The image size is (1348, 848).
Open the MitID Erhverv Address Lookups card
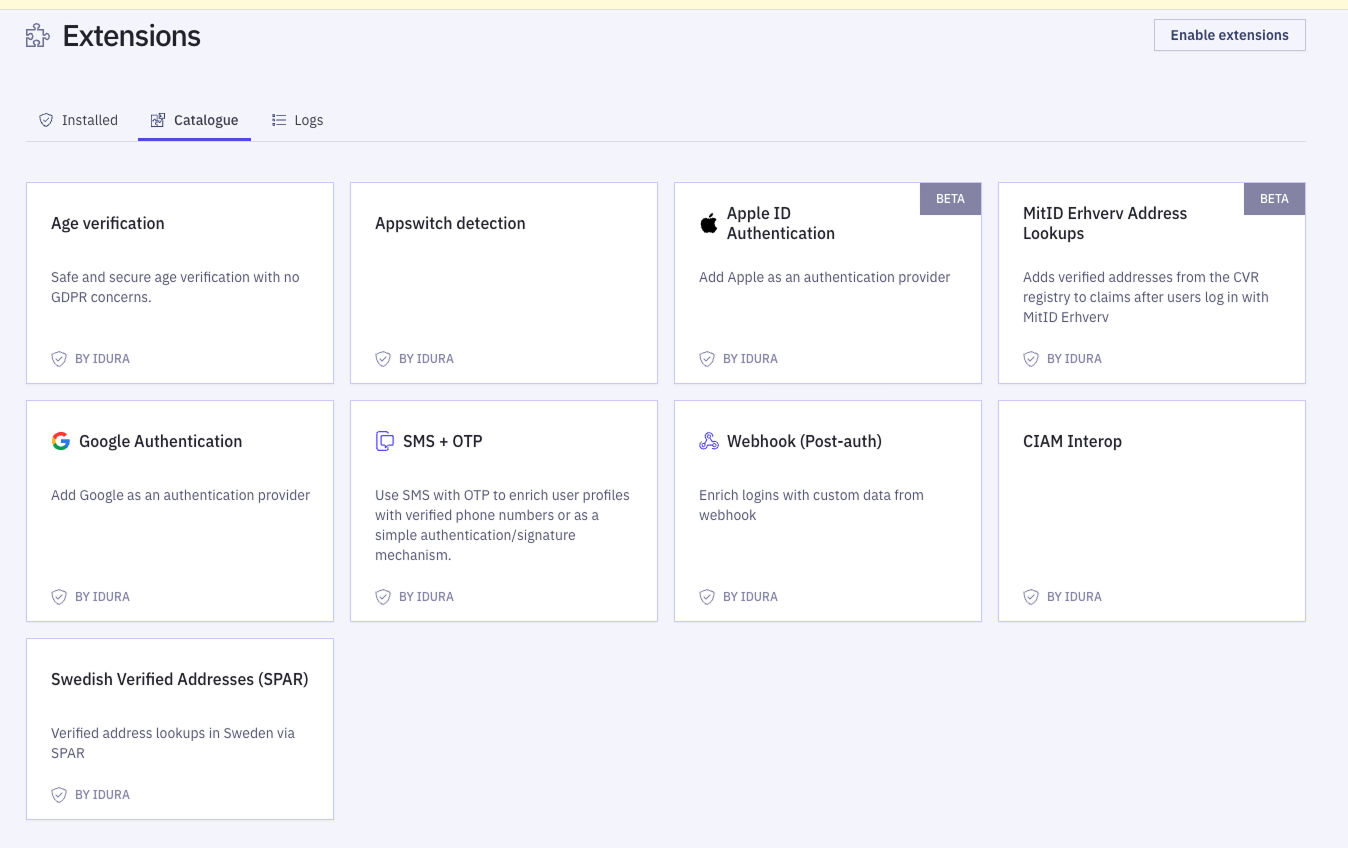1150,282
